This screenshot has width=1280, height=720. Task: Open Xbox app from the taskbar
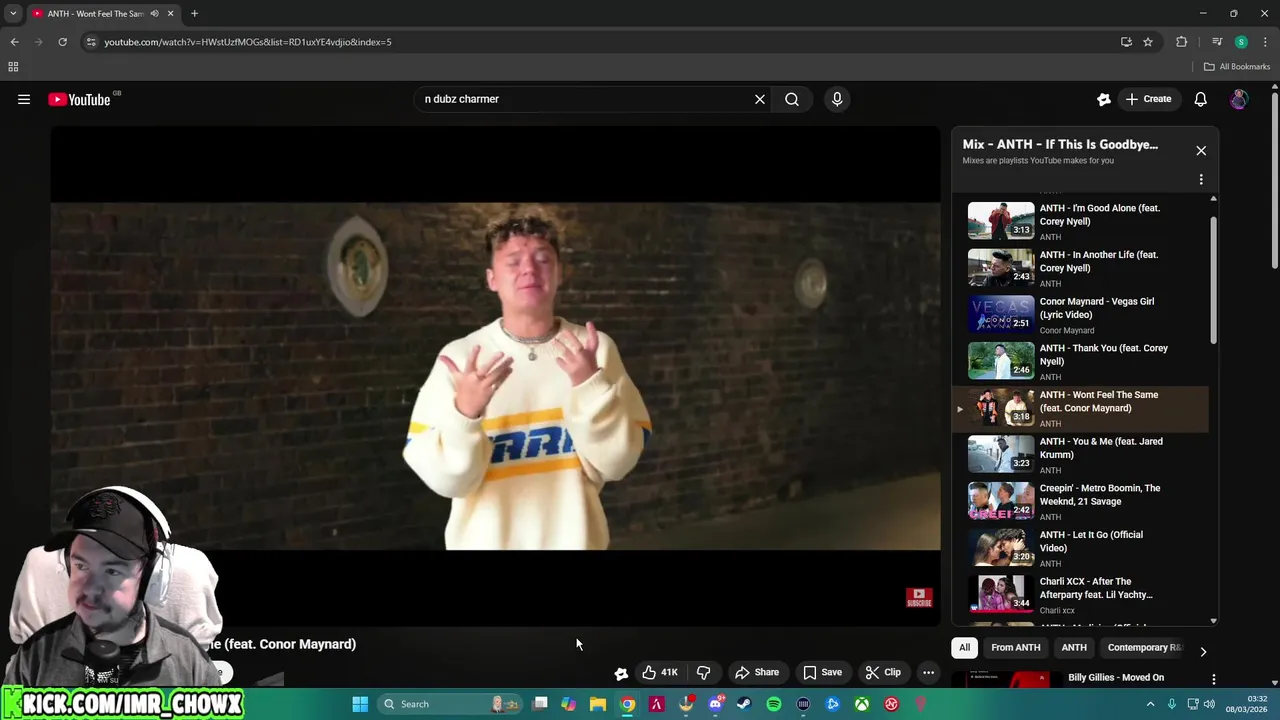(861, 704)
